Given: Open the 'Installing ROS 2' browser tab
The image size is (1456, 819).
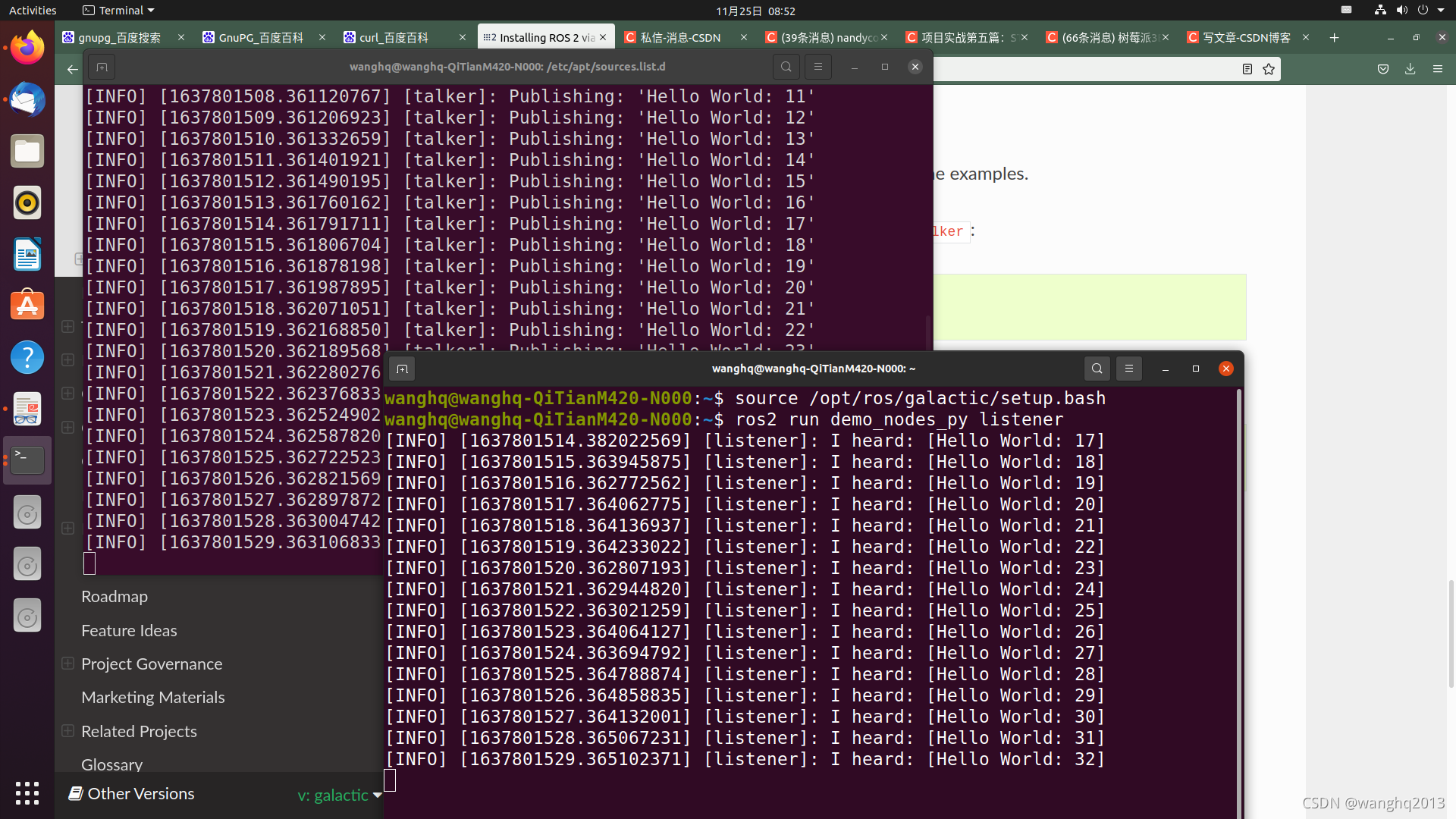Looking at the screenshot, I should [545, 37].
